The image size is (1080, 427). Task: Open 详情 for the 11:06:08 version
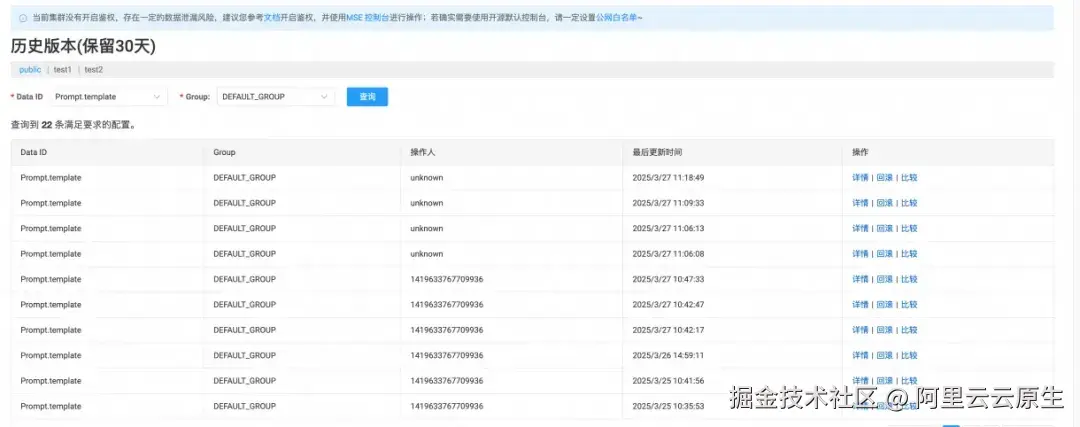[x=860, y=253]
